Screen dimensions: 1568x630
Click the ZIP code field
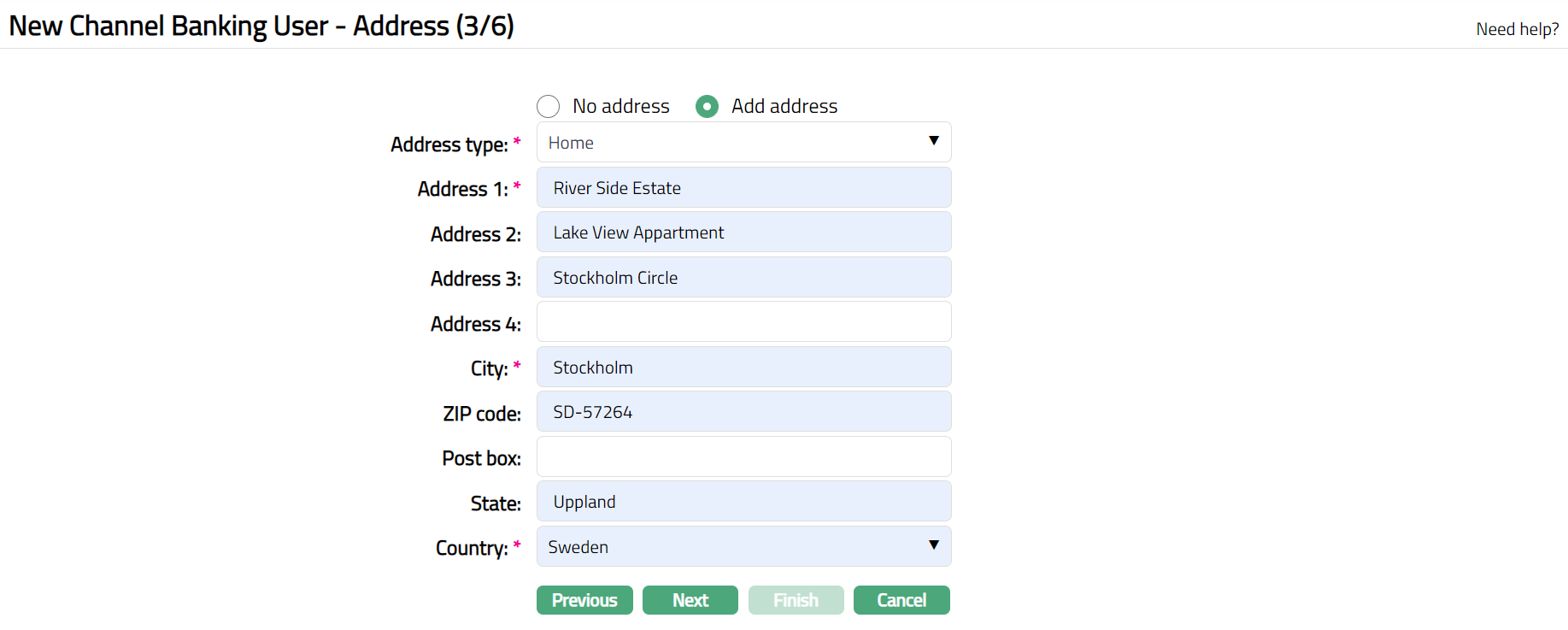pos(743,412)
